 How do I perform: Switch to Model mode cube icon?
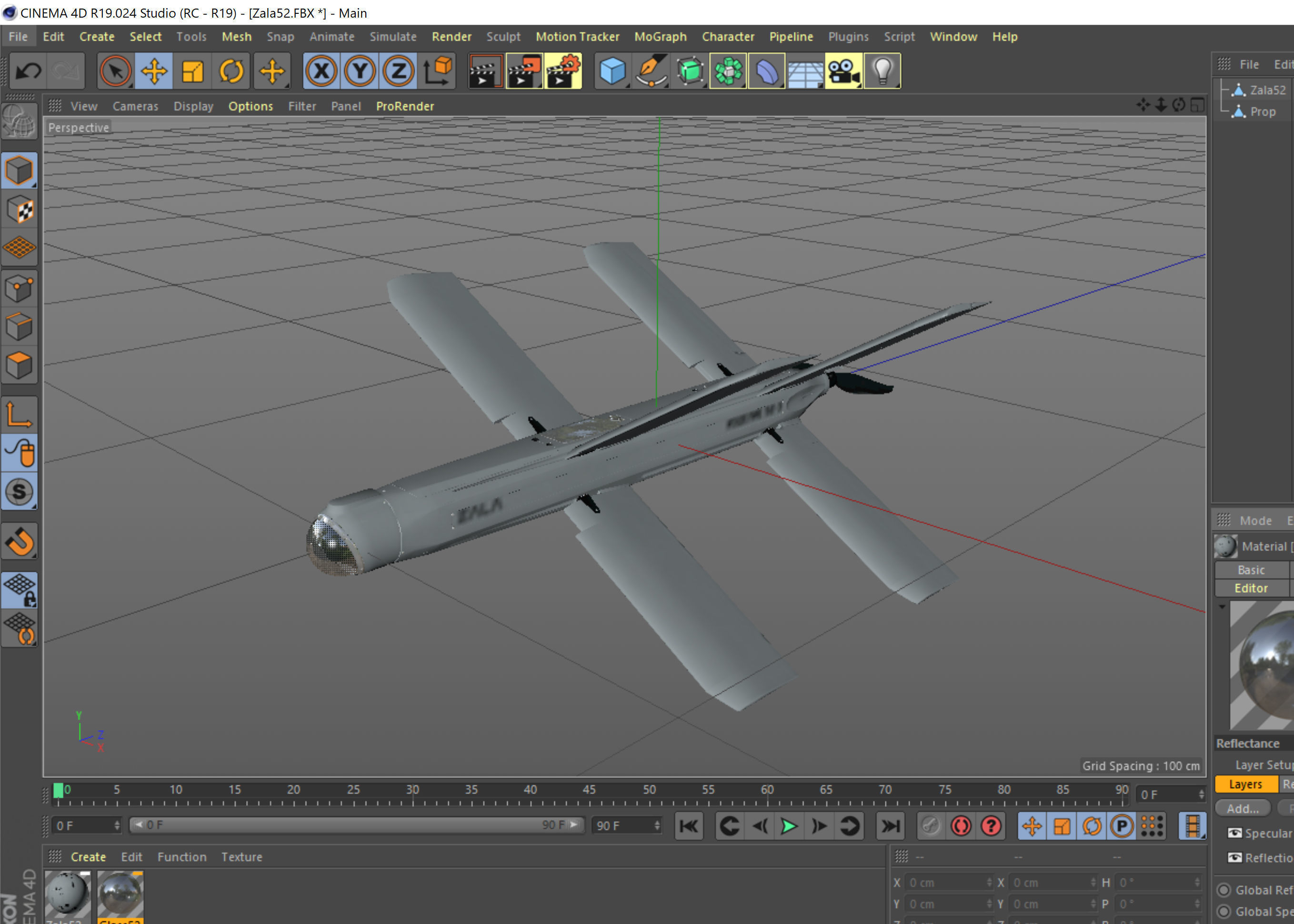tap(20, 170)
